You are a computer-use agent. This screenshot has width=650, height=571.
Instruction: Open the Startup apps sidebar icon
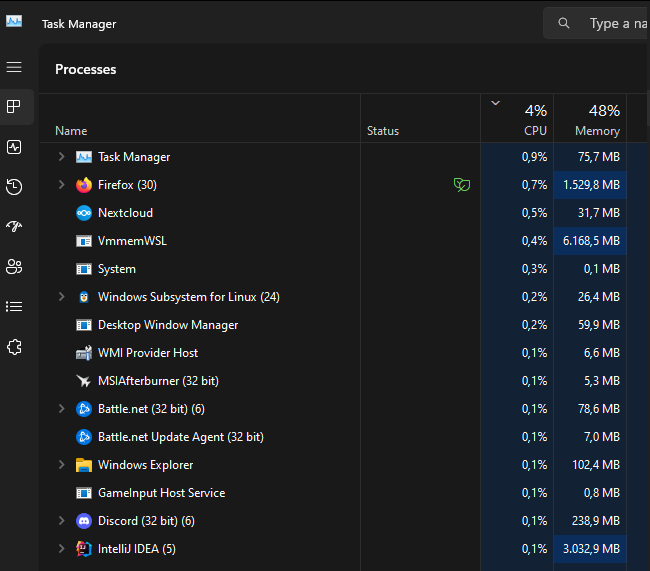(14, 227)
